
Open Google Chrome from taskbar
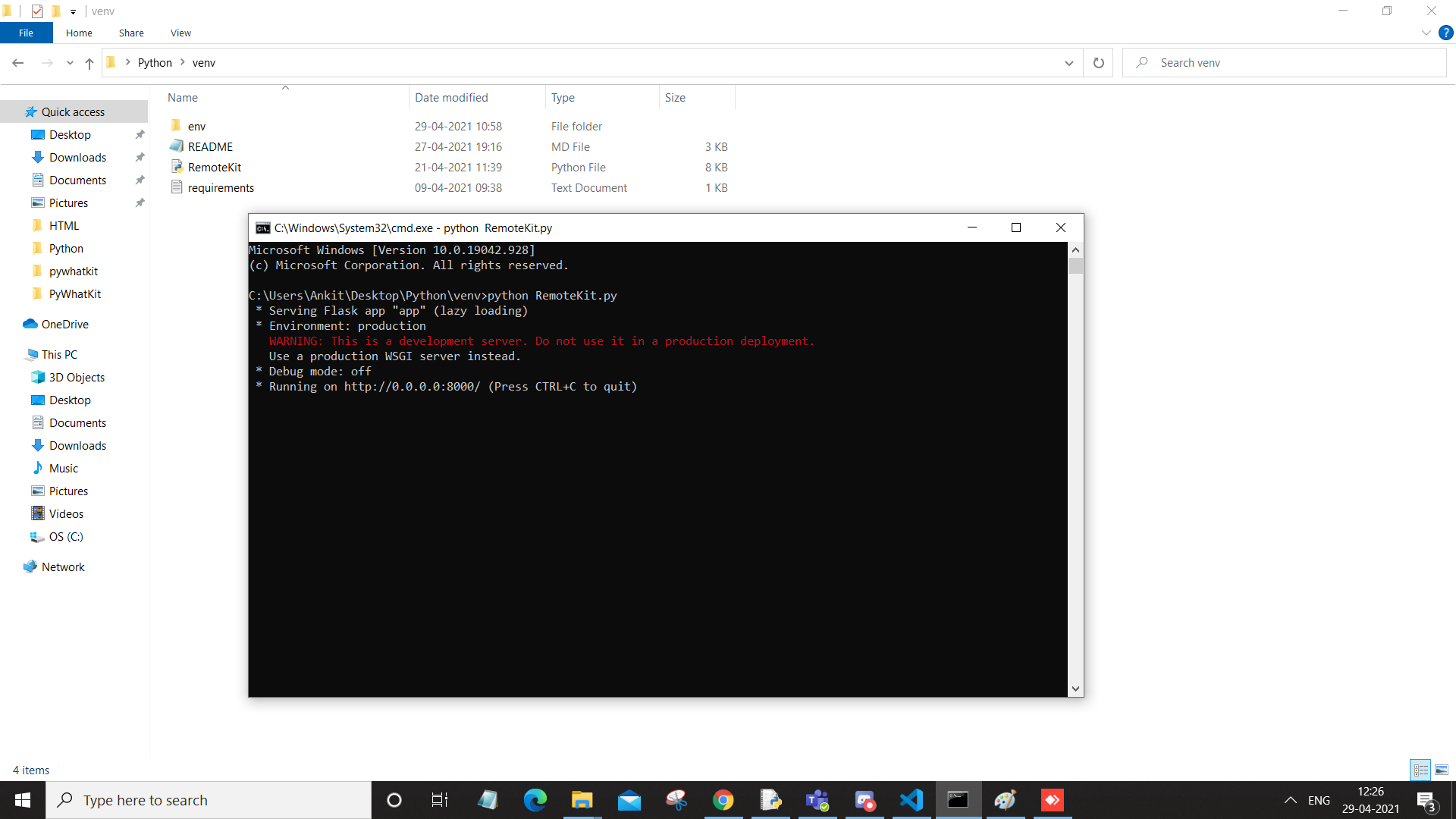click(723, 800)
